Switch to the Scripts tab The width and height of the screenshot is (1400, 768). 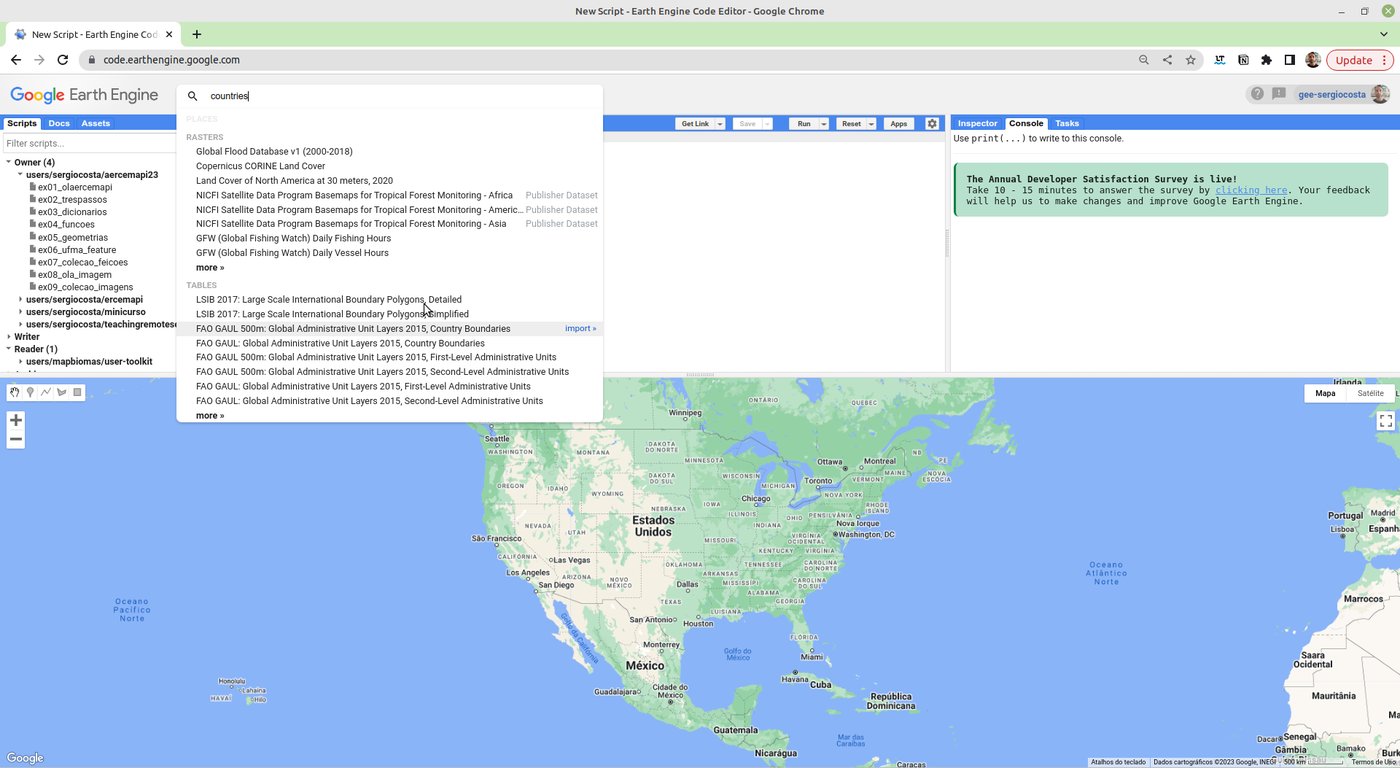click(22, 124)
